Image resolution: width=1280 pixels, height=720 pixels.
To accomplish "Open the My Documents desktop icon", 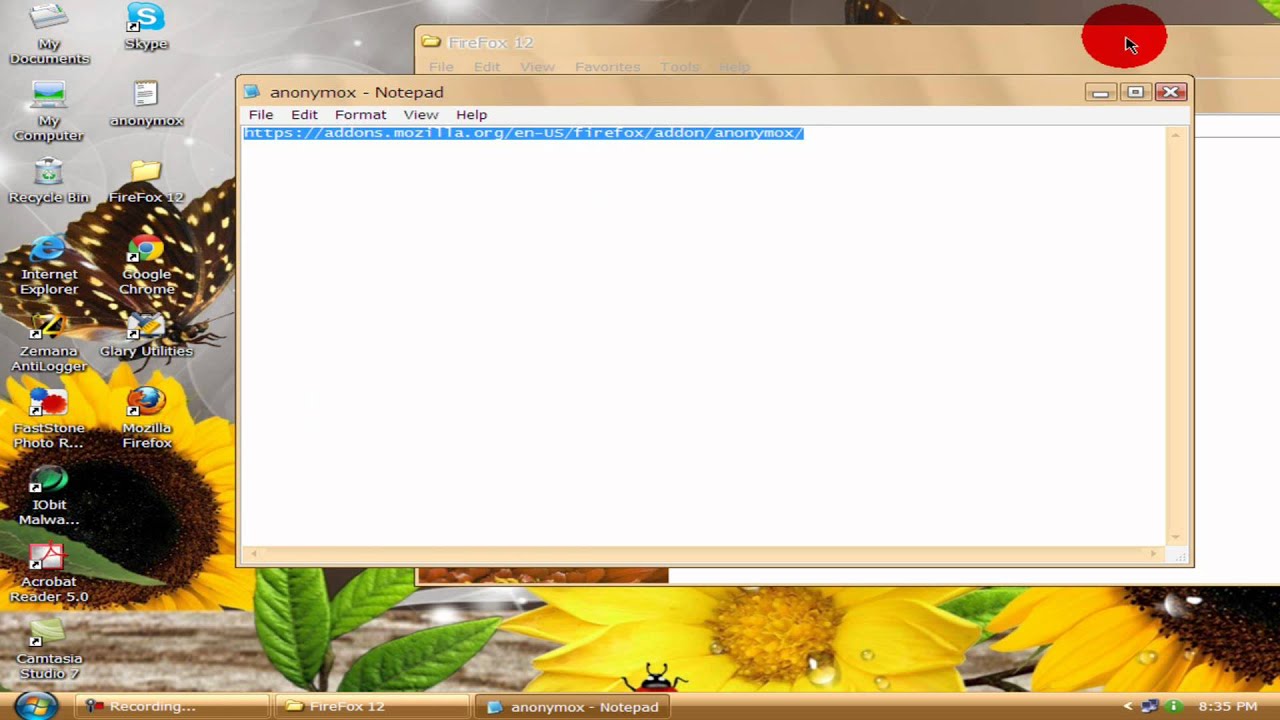I will pyautogui.click(x=49, y=34).
